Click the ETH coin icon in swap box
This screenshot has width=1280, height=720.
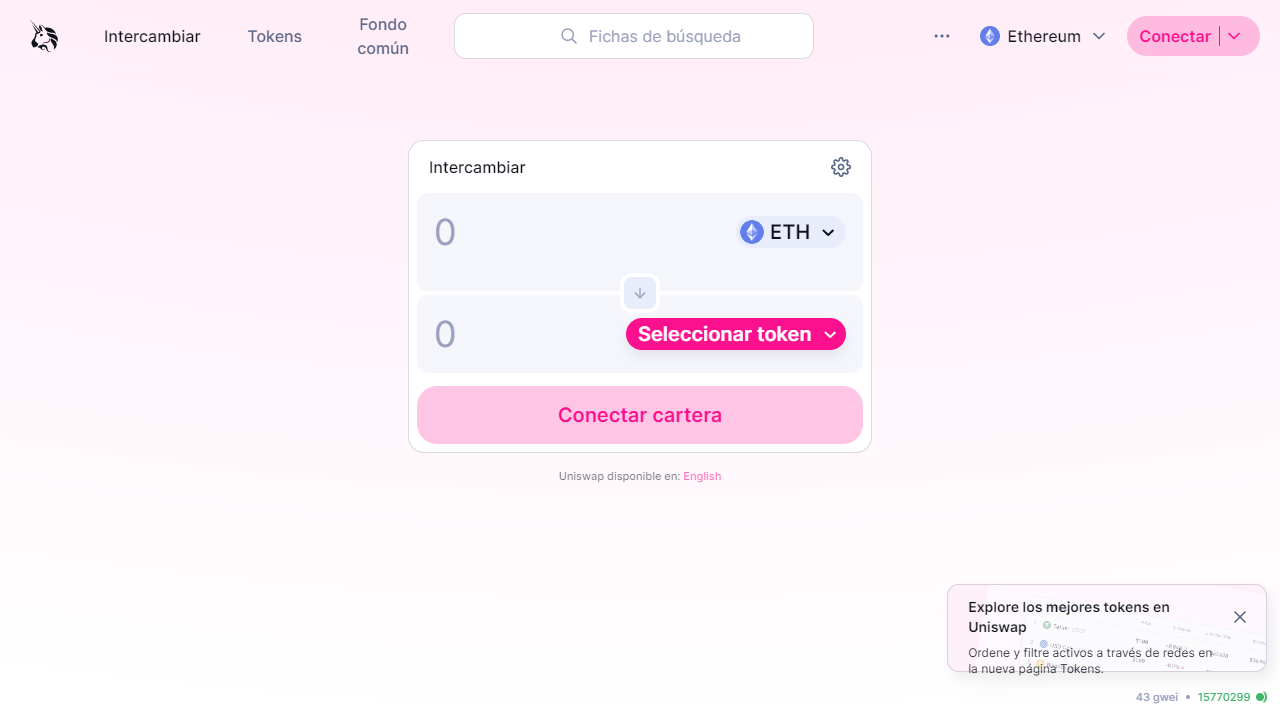752,232
